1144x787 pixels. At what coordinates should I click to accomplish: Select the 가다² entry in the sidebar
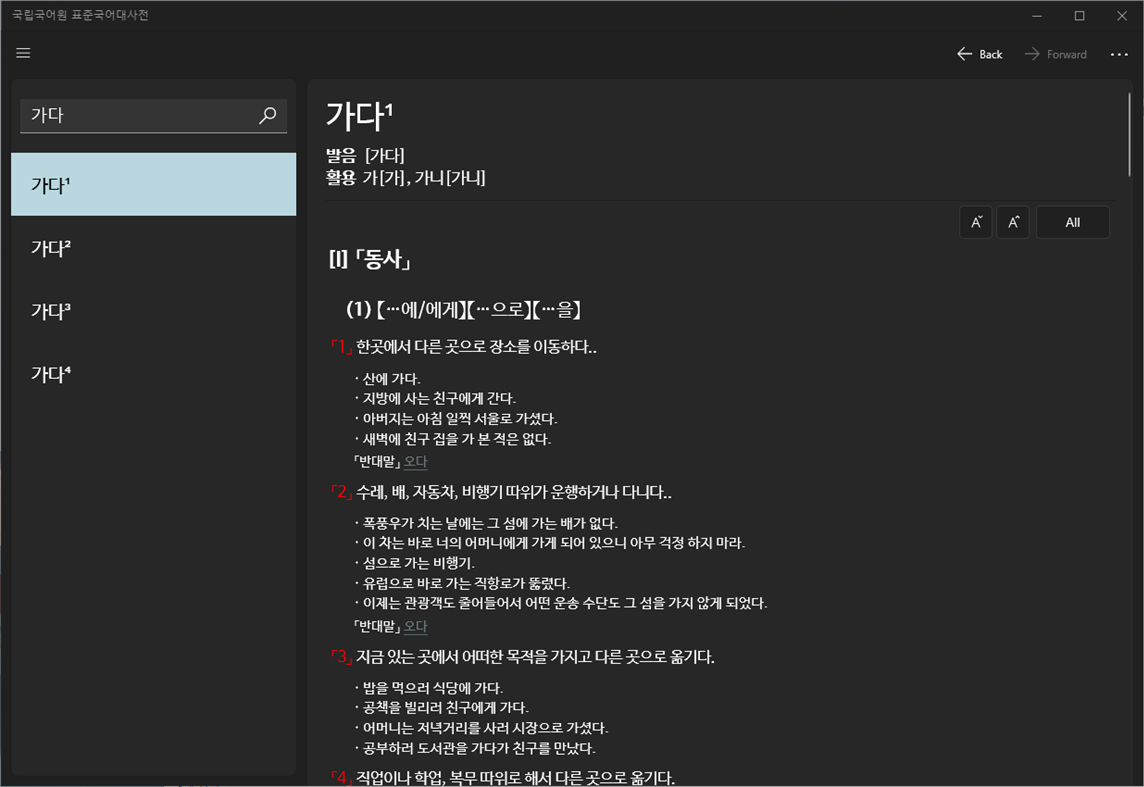(153, 247)
